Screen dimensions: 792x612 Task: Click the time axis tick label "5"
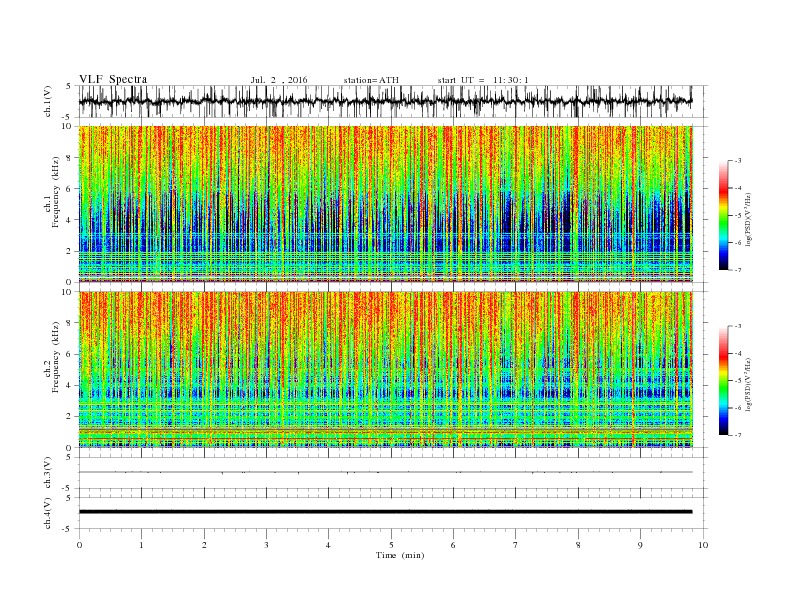(391, 545)
